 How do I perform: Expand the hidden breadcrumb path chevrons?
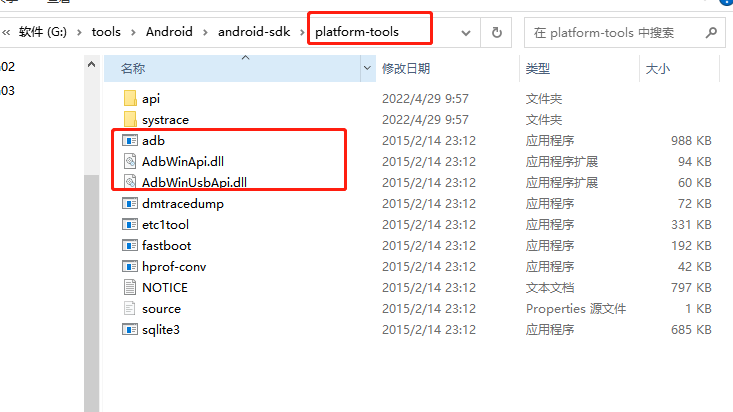[7, 32]
